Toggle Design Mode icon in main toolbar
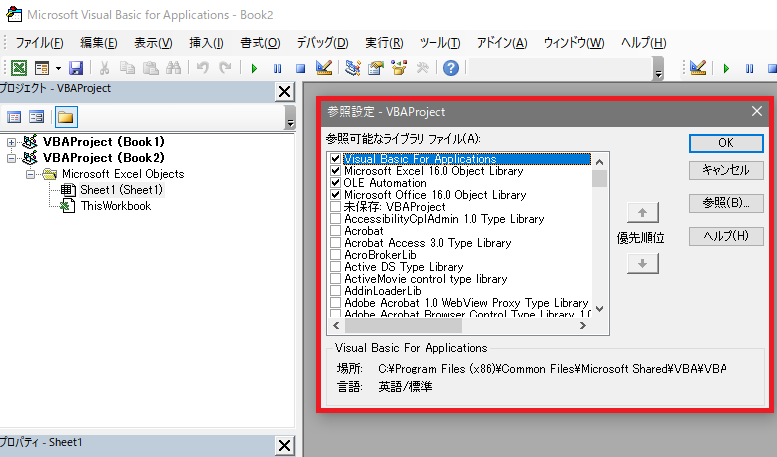777x457 pixels. coord(324,68)
